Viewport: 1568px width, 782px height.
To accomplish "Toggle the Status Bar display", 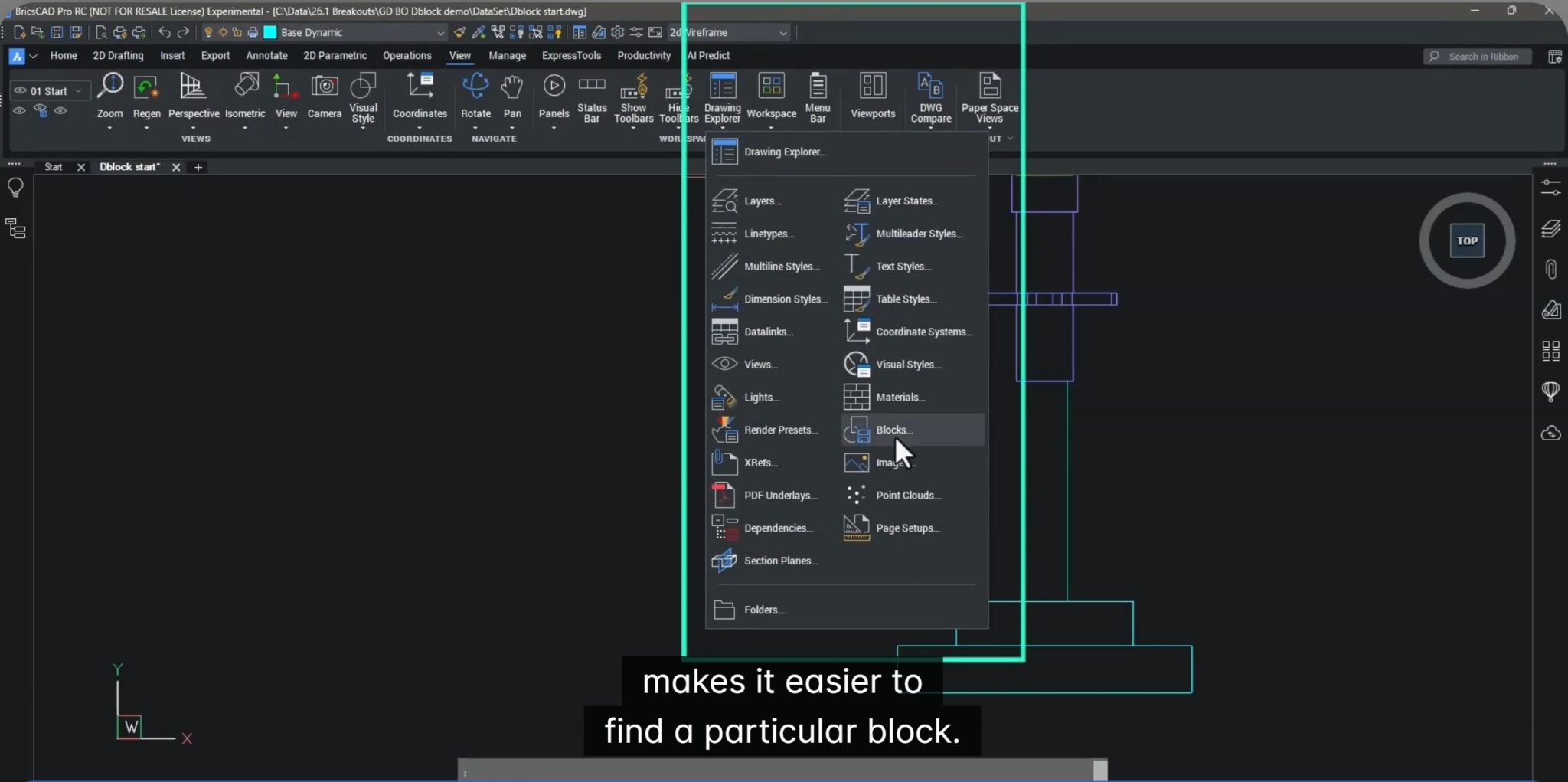I will (x=592, y=98).
